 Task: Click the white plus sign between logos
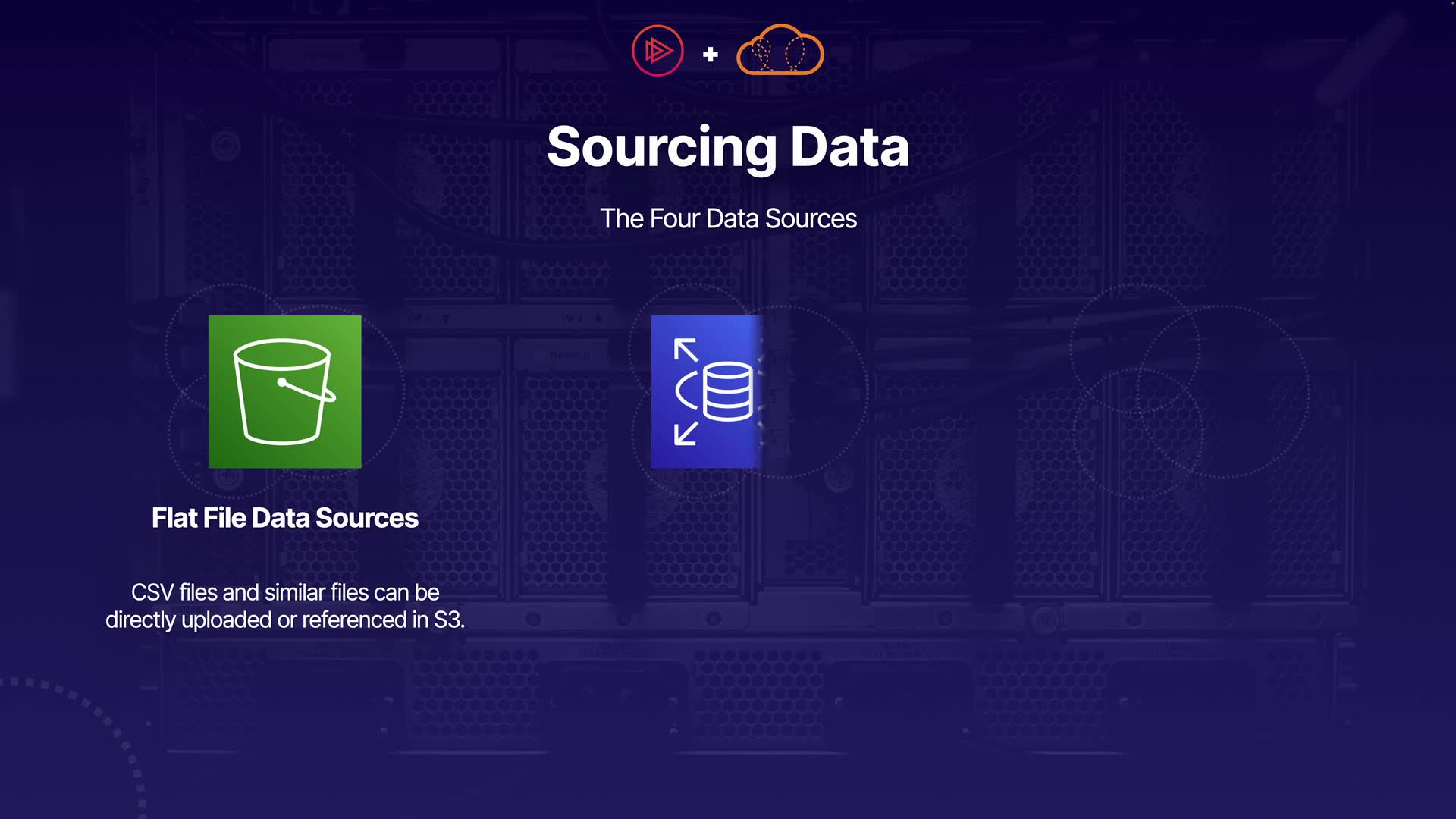[x=711, y=55]
